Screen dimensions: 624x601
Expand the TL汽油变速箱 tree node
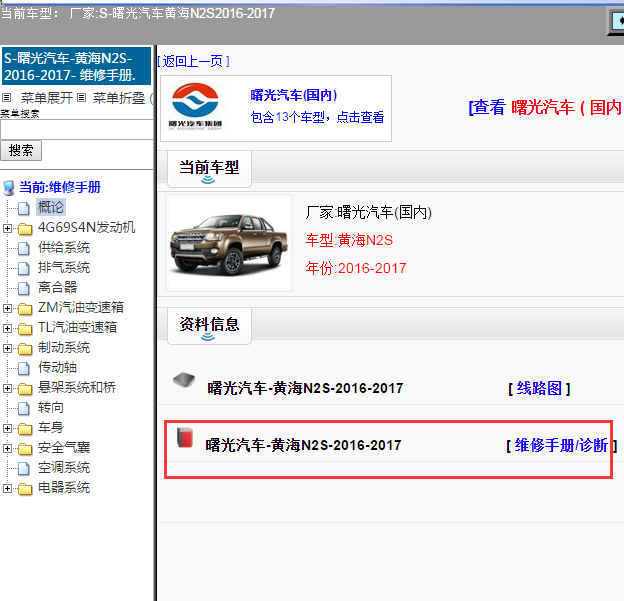click(x=7, y=328)
